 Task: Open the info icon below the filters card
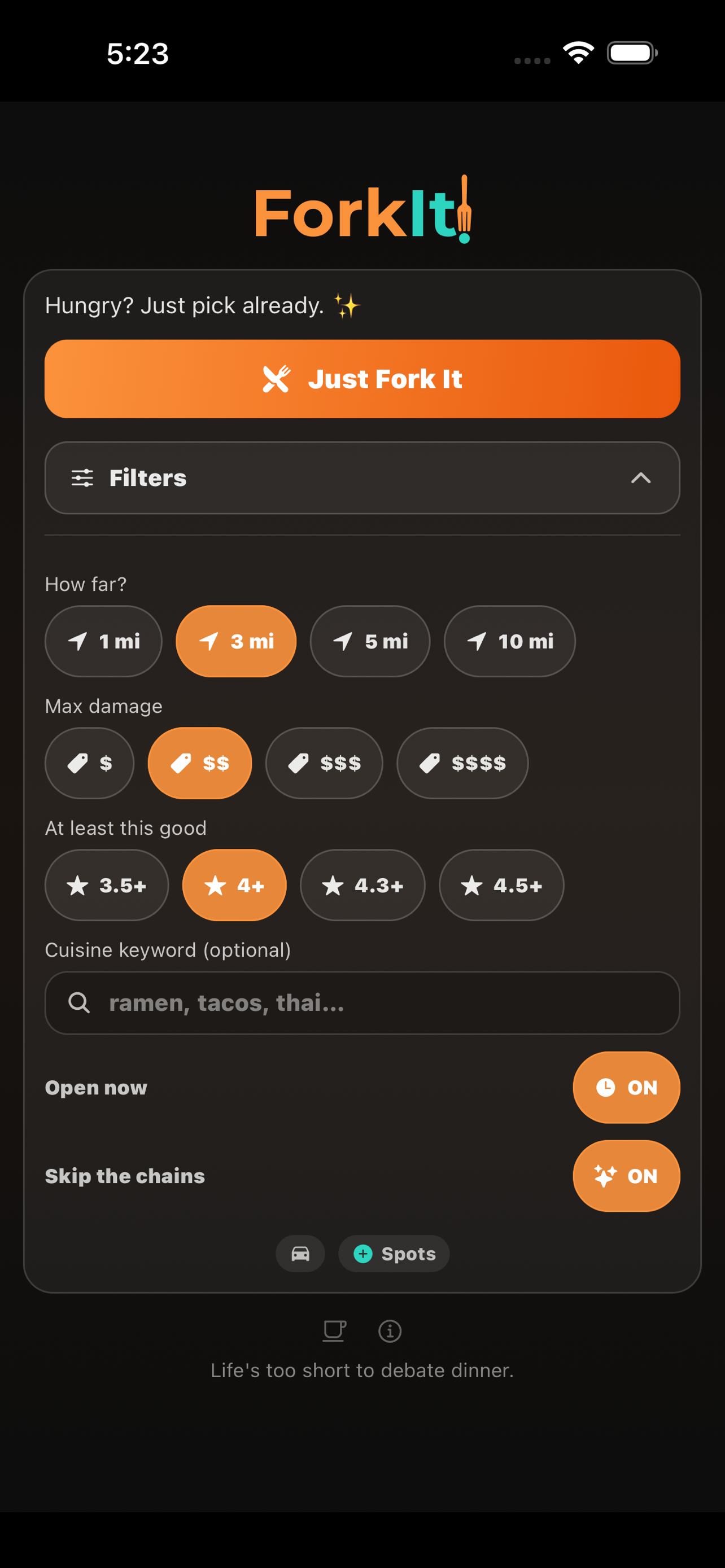point(390,1330)
